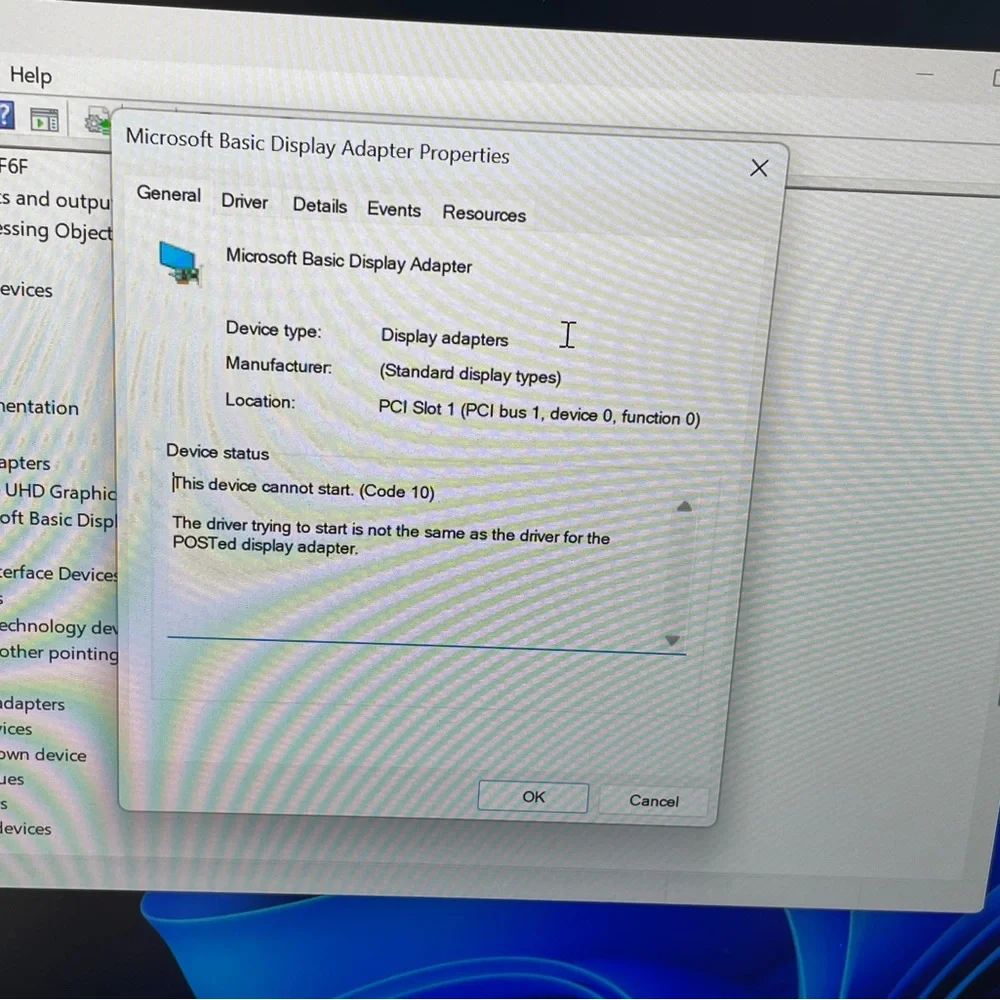
Task: Select the Interface Devices tree category
Action: (x=59, y=573)
